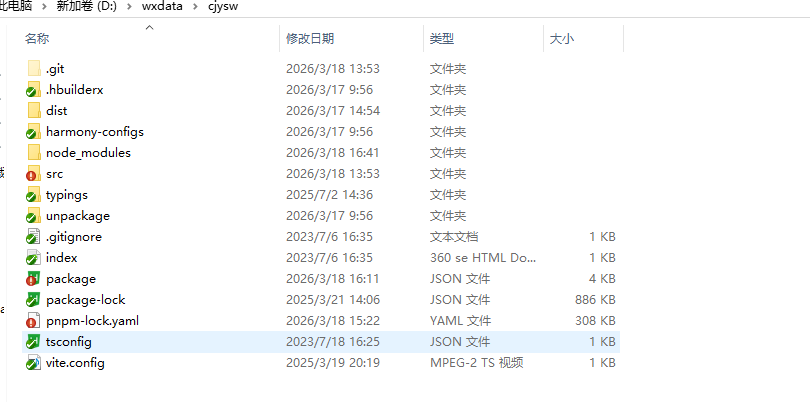Select the dist folder icon

pos(33,111)
